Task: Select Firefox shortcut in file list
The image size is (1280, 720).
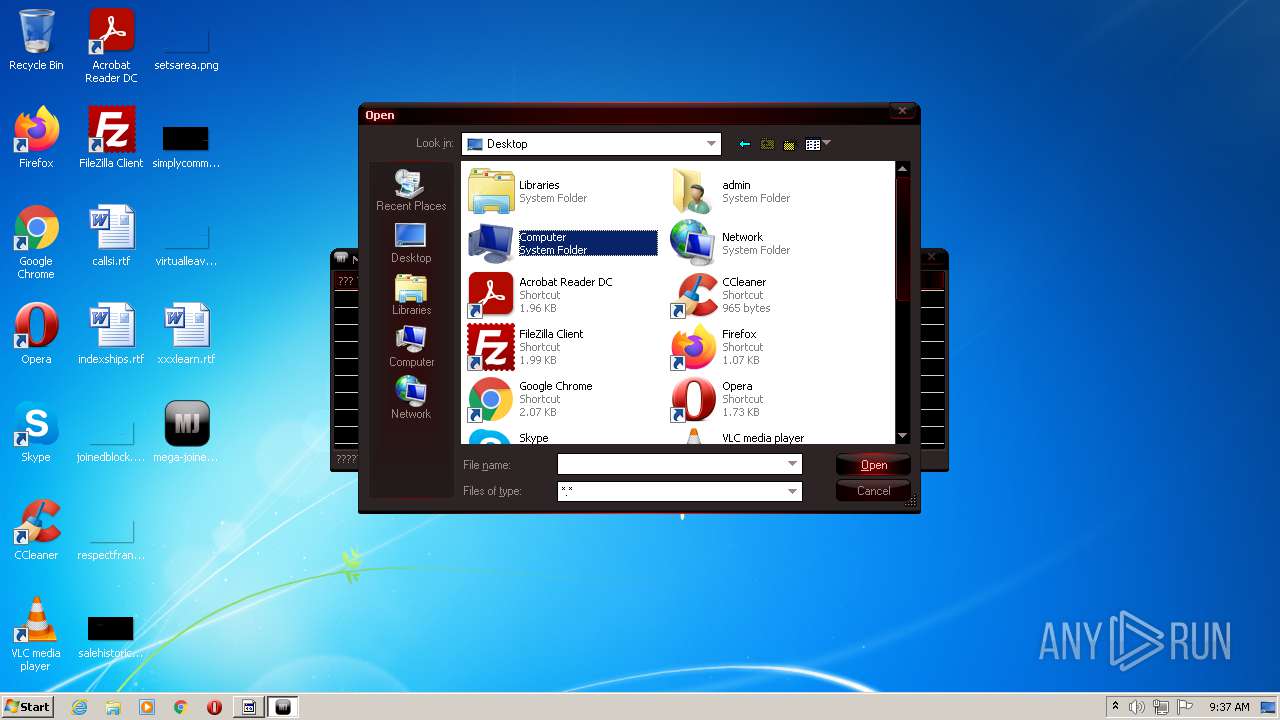Action: click(766, 347)
